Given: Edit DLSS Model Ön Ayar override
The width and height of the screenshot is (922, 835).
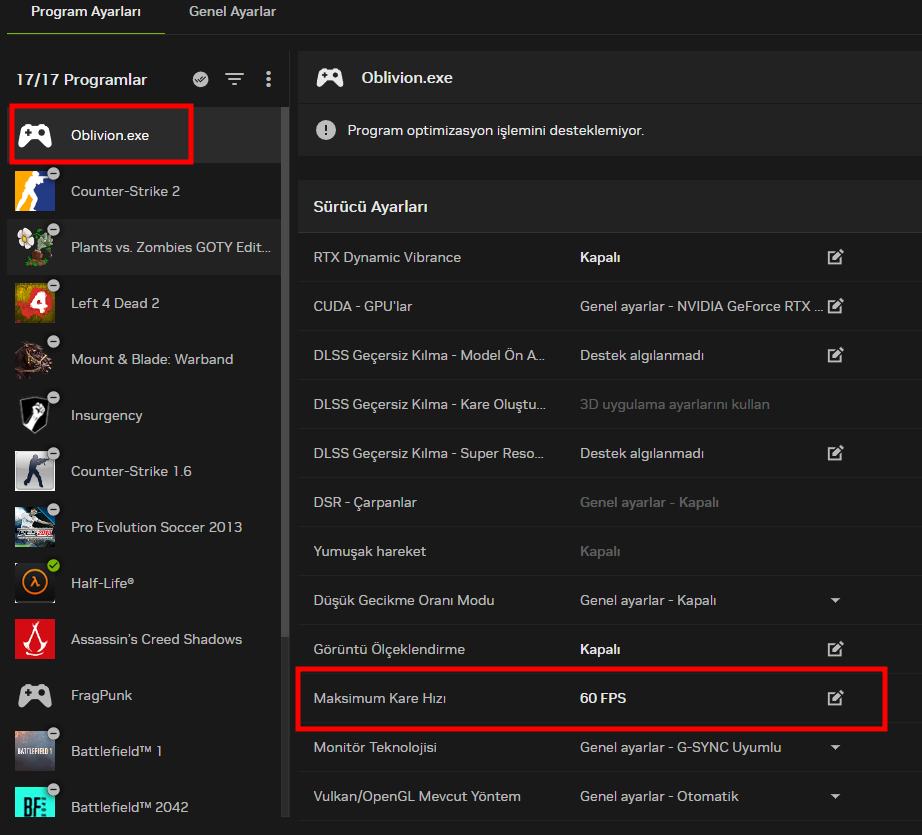Looking at the screenshot, I should (x=835, y=355).
